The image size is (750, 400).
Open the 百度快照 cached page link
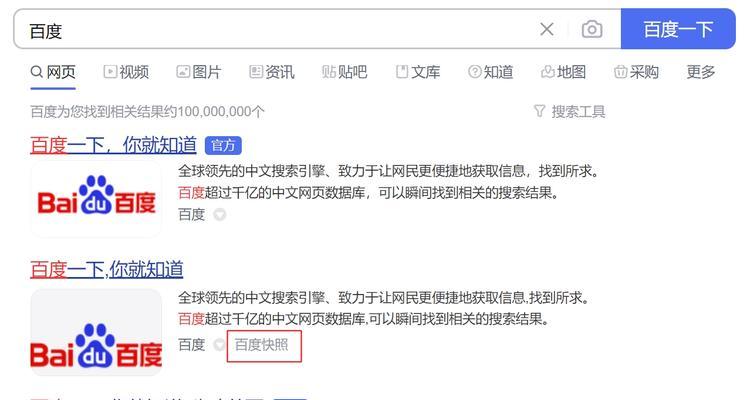[262, 344]
